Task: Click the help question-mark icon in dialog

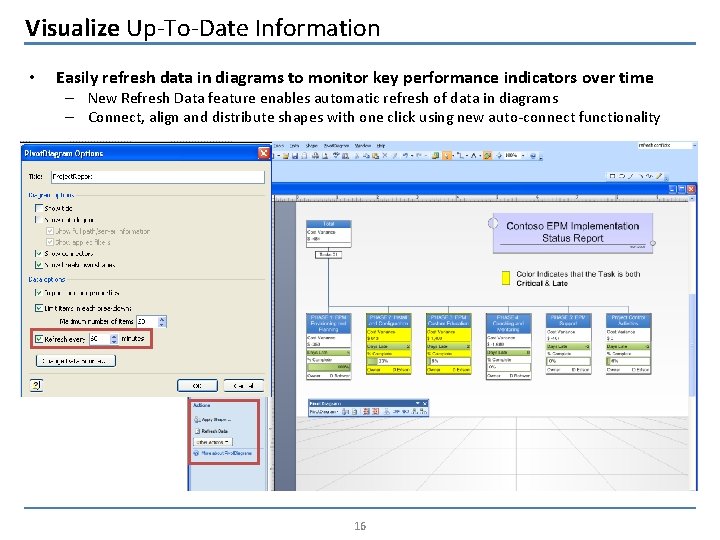Action: [x=36, y=385]
